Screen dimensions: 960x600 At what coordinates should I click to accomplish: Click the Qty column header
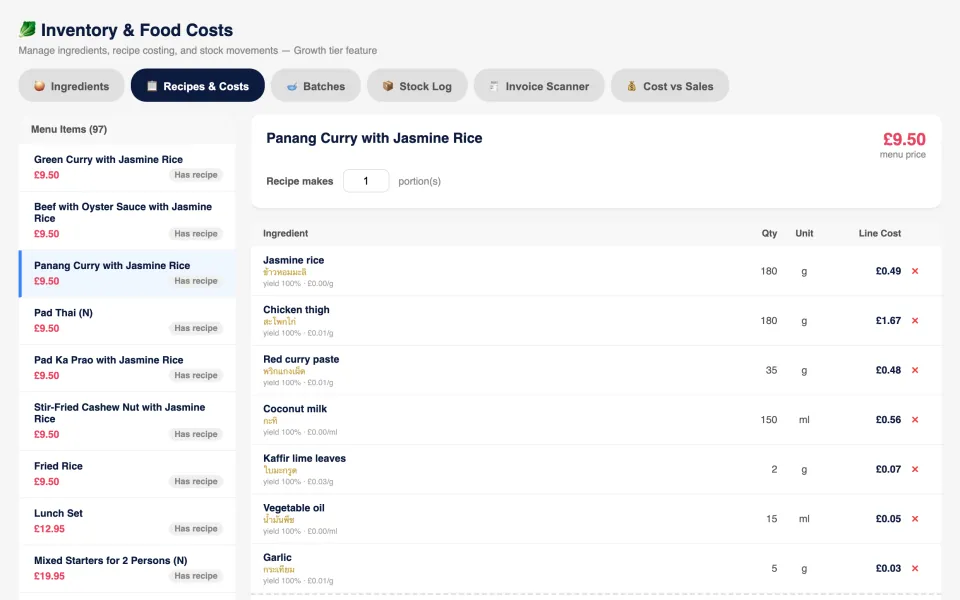[x=770, y=233]
